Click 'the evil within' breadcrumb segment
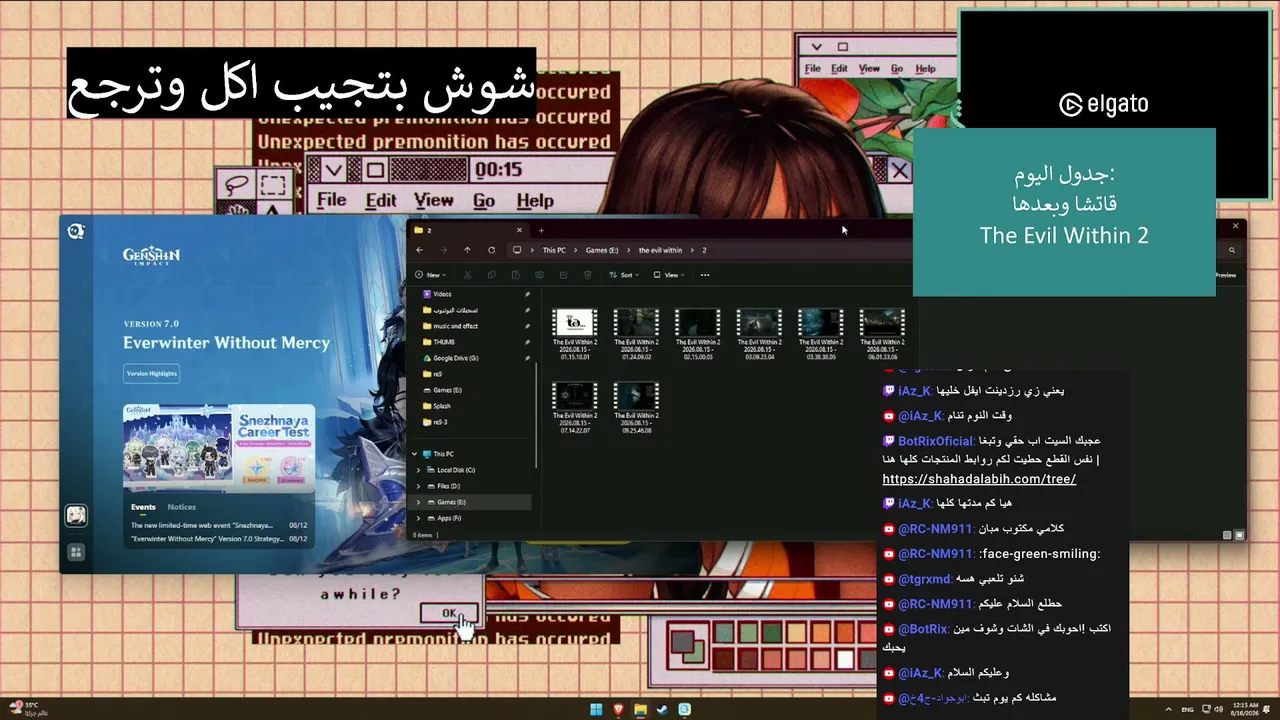1280x720 pixels. coord(660,250)
